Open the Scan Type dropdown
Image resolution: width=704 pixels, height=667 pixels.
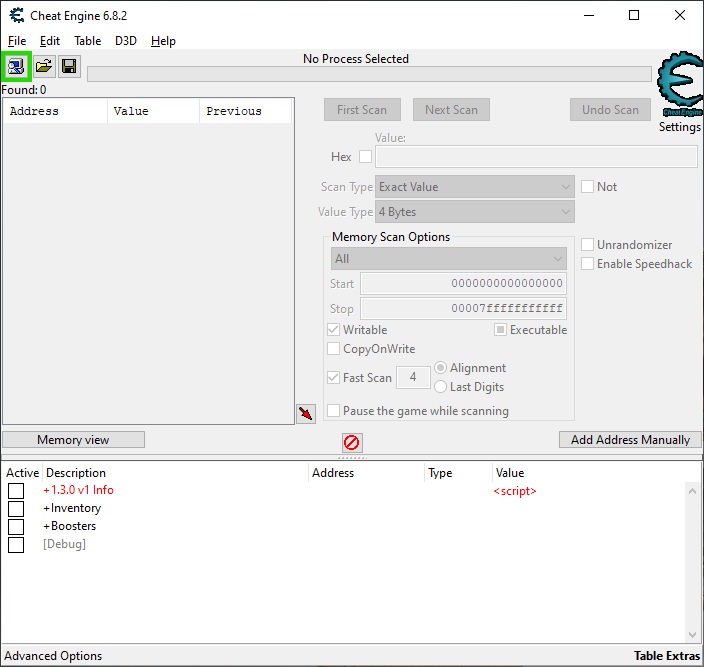pos(475,187)
